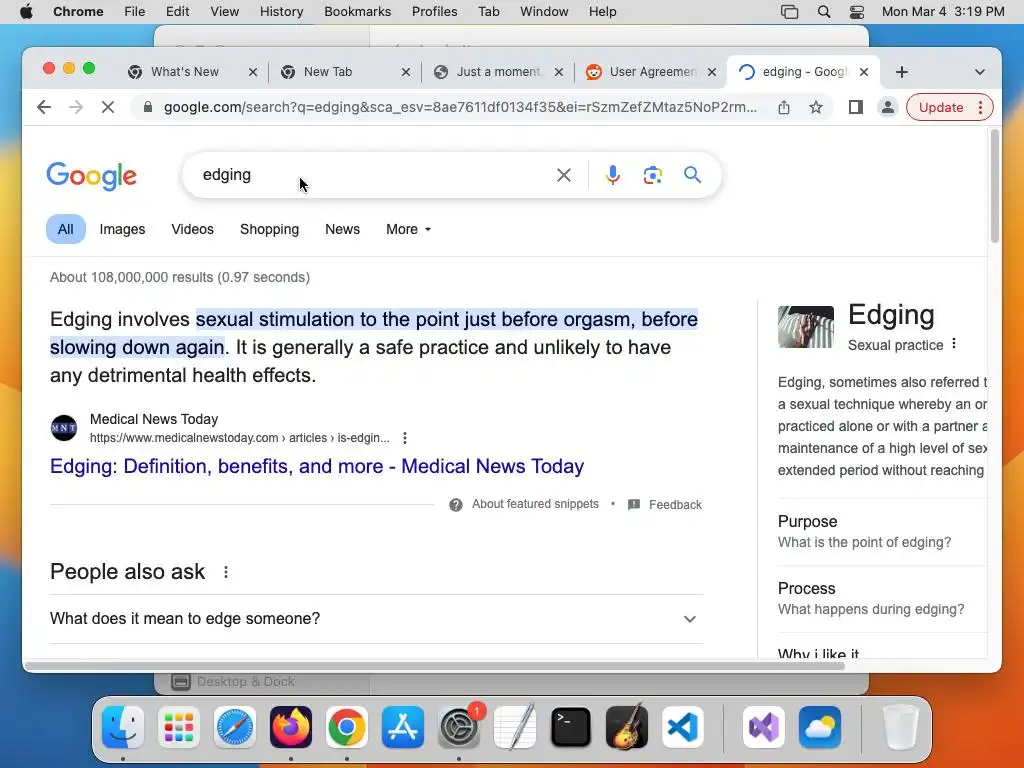The height and width of the screenshot is (768, 1024).
Task: Open the Process section
Action: [x=882, y=598]
